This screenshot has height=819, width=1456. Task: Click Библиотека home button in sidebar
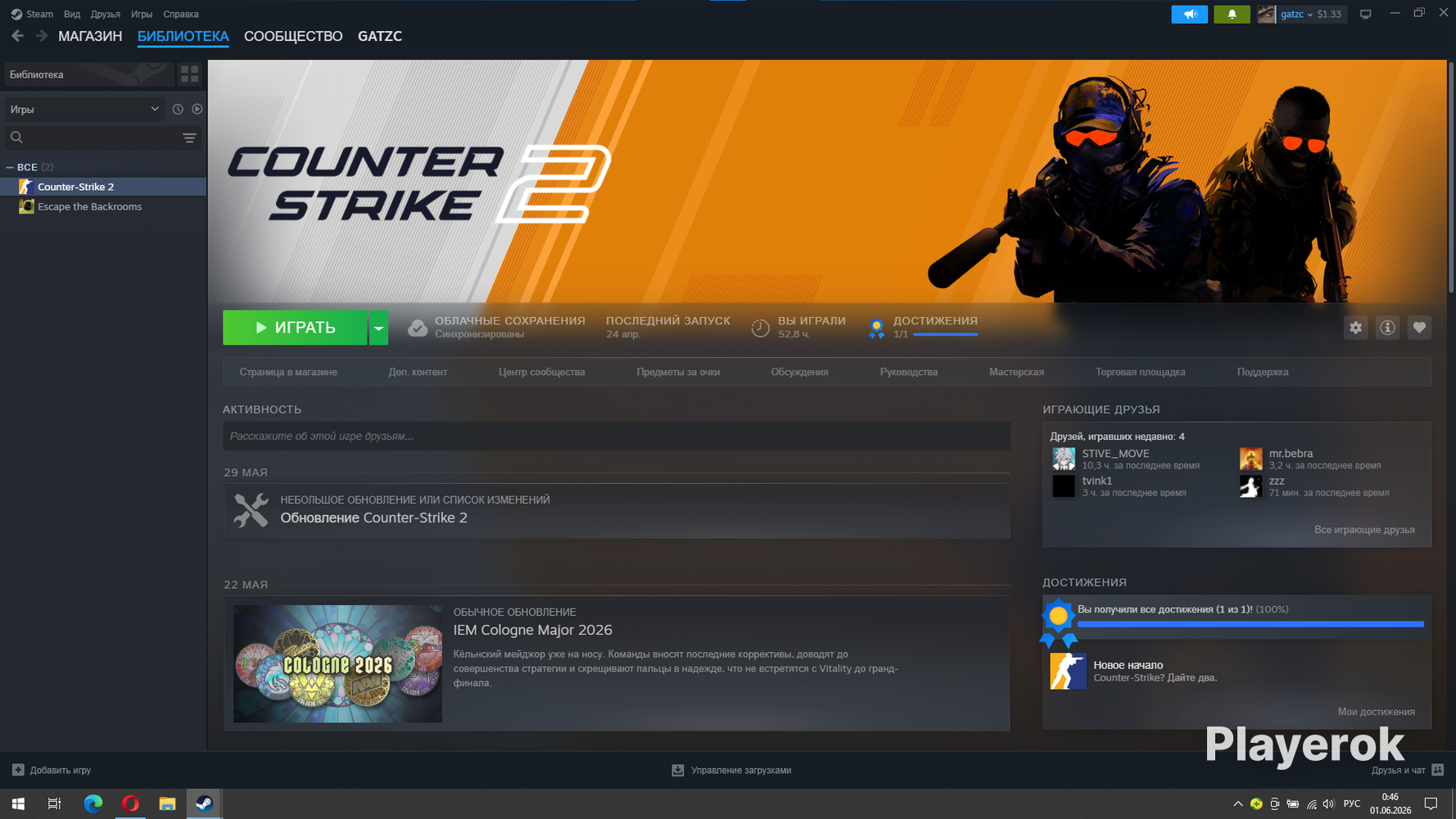89,75
